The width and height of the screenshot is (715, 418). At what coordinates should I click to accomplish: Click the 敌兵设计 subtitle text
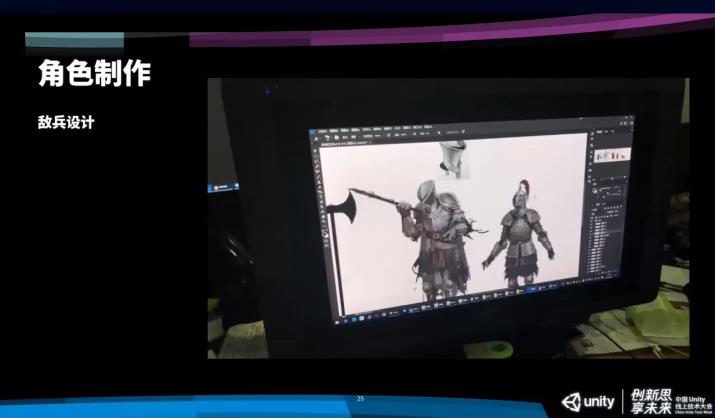coord(67,123)
